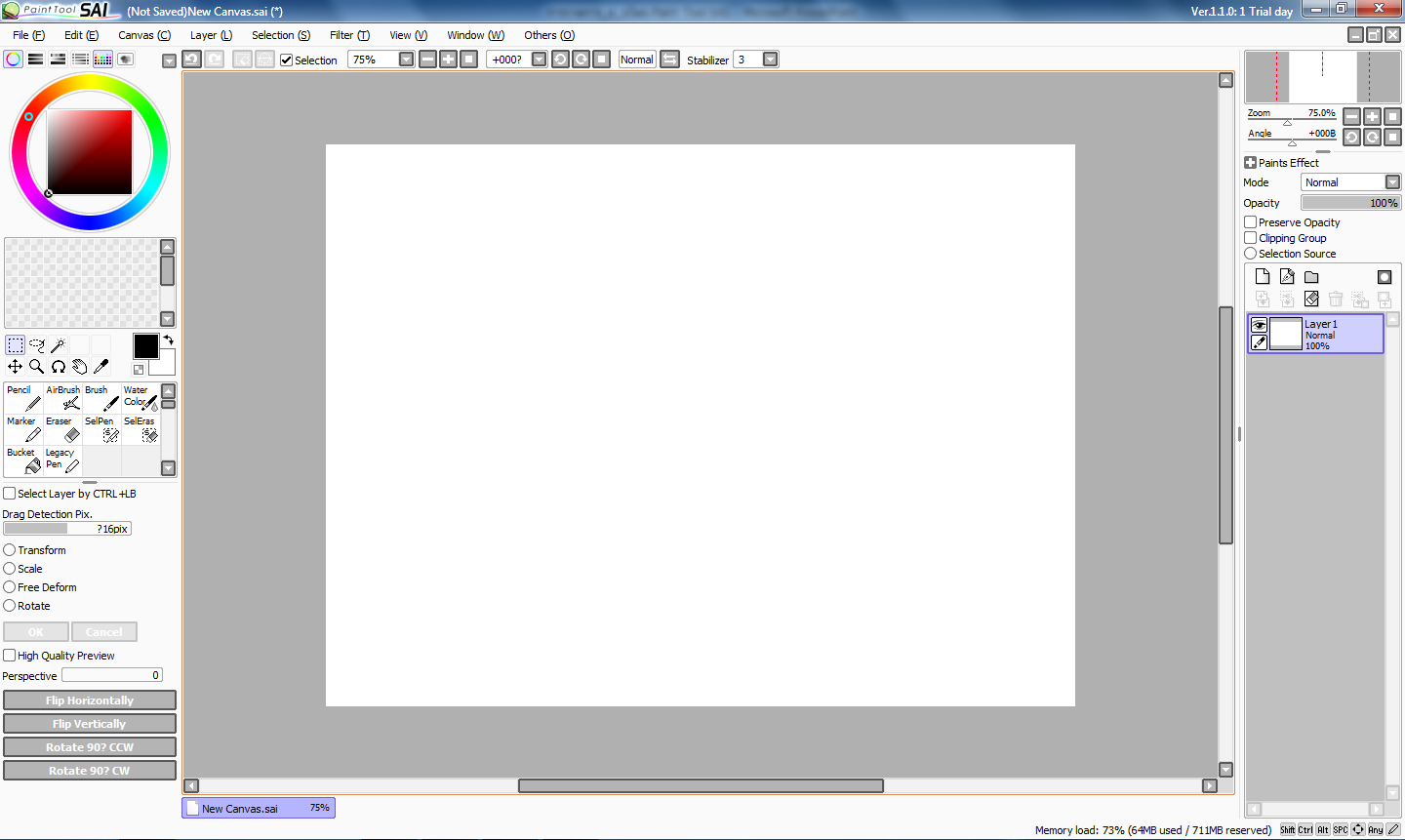Select the Bucket tool
1405x840 pixels.
23,459
